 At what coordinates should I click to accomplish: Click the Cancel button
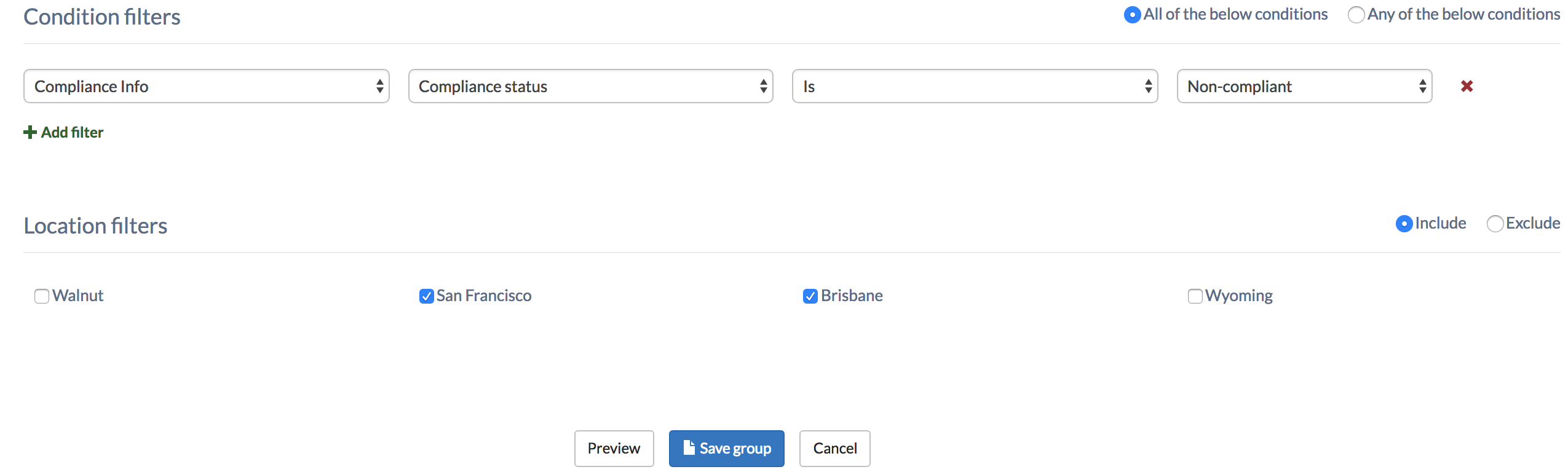pos(835,449)
